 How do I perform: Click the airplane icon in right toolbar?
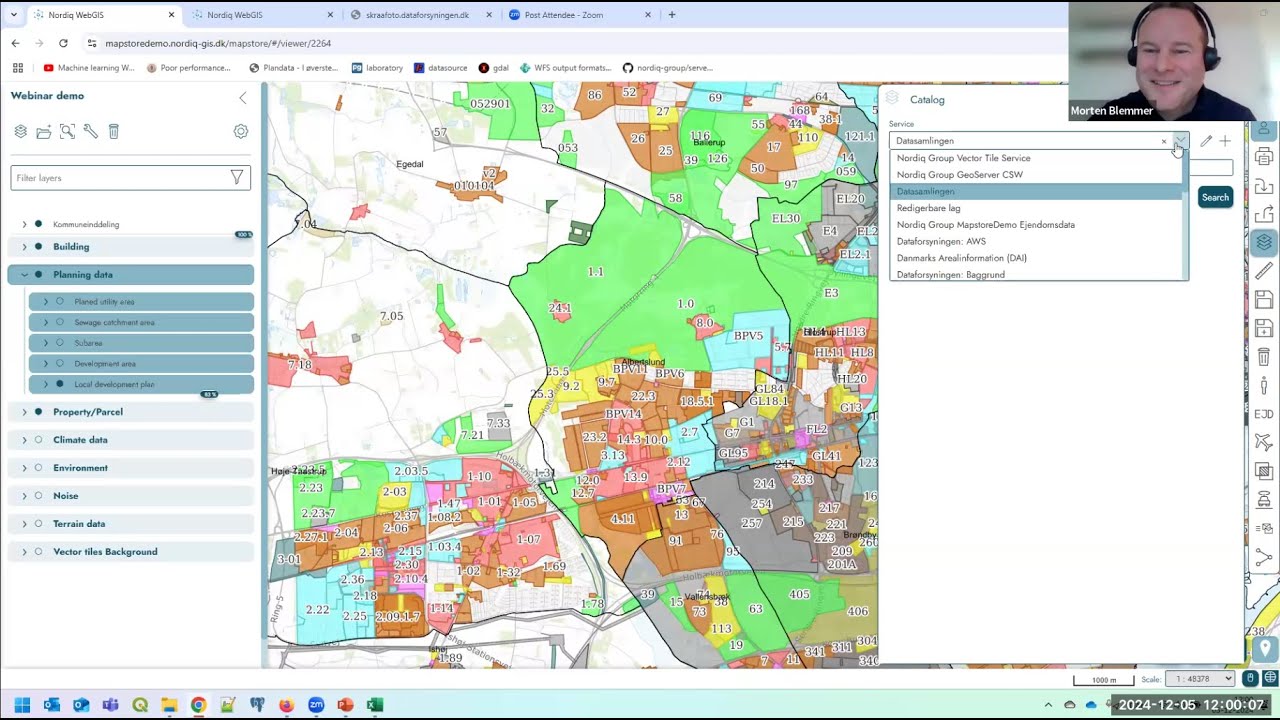point(1264,442)
